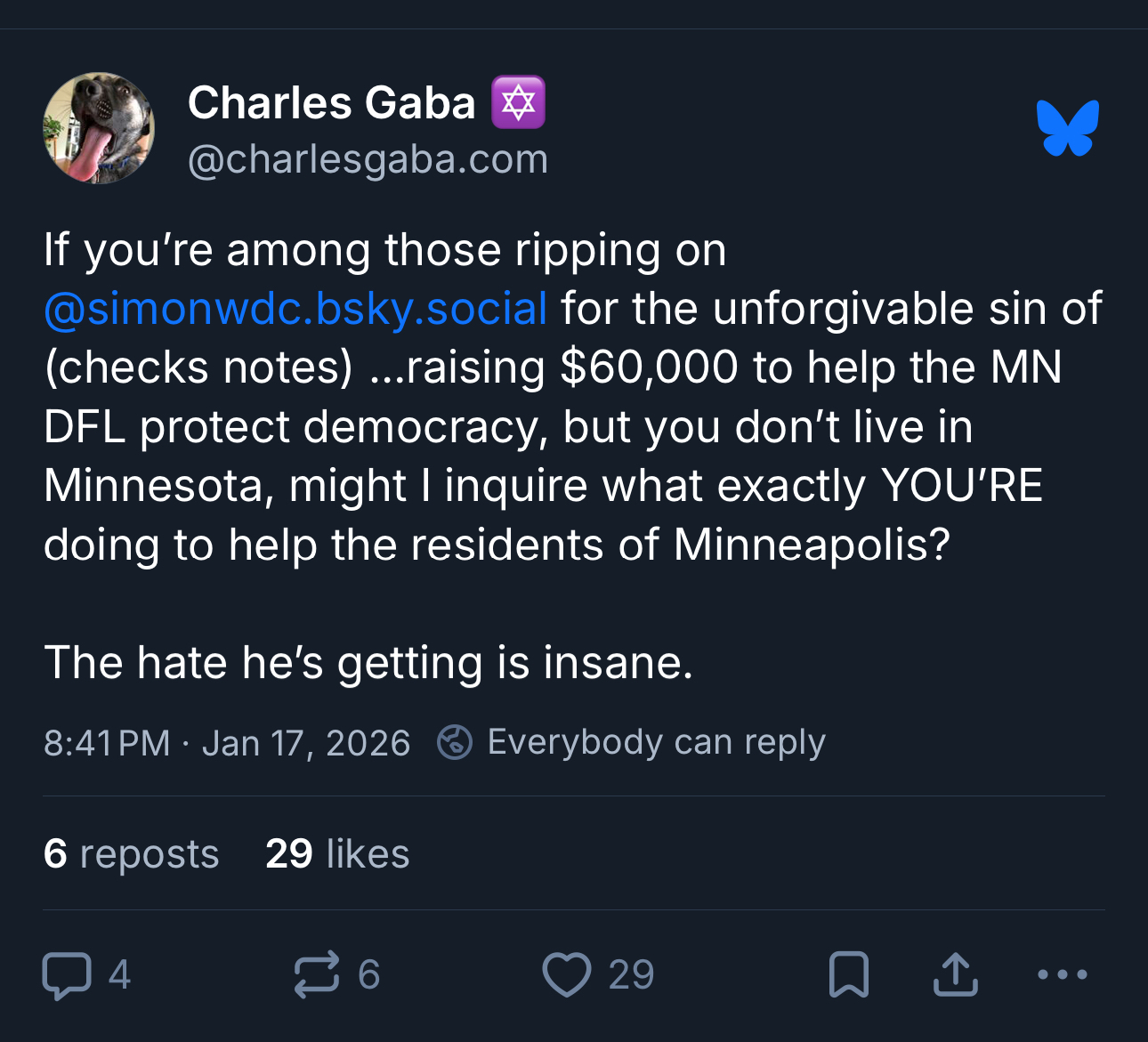View the list of 29 likes
Screen dimensions: 1148x1042
(x=337, y=854)
